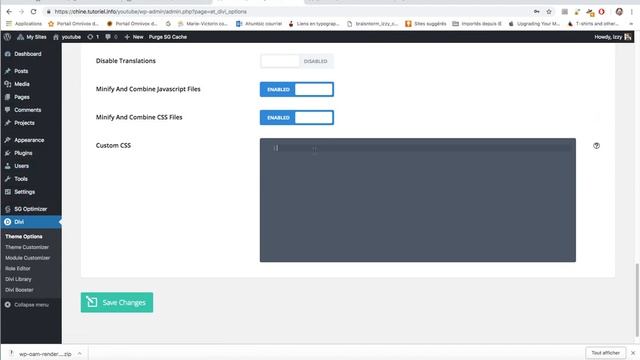Image resolution: width=640 pixels, height=360 pixels.
Task: Click the WordPress logo in admin bar
Action: (x=7, y=37)
